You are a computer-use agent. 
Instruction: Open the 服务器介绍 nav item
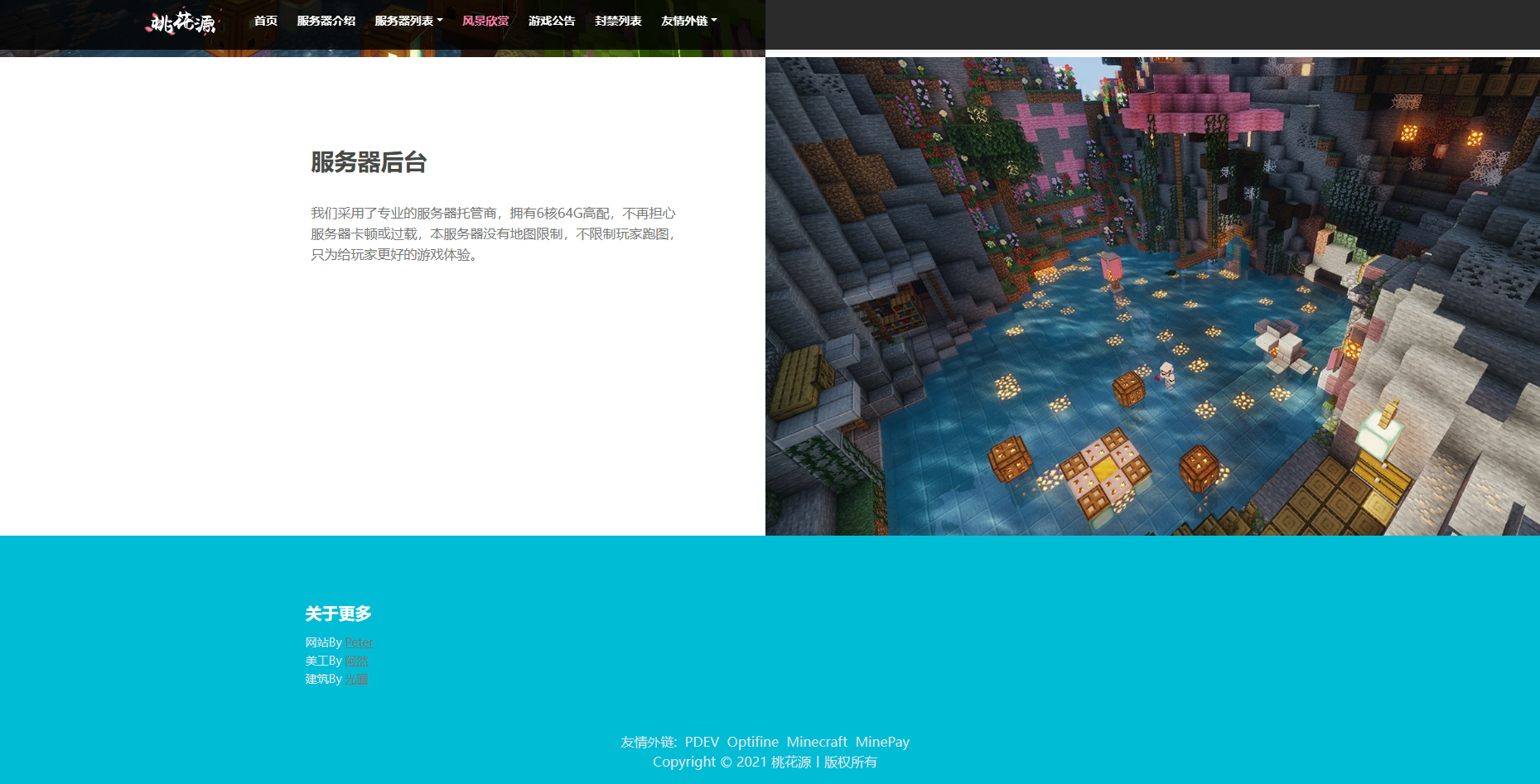click(326, 21)
